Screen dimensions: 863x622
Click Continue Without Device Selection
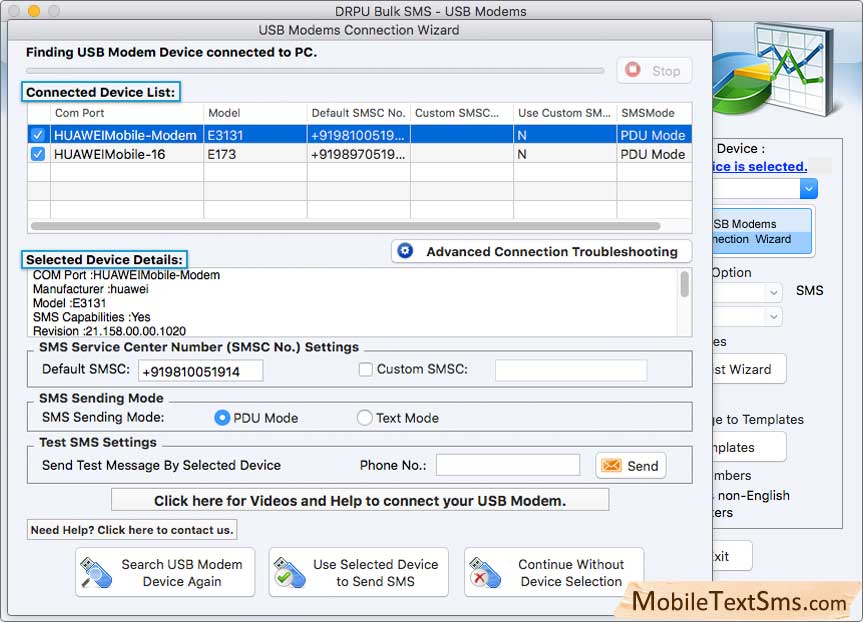pos(554,572)
